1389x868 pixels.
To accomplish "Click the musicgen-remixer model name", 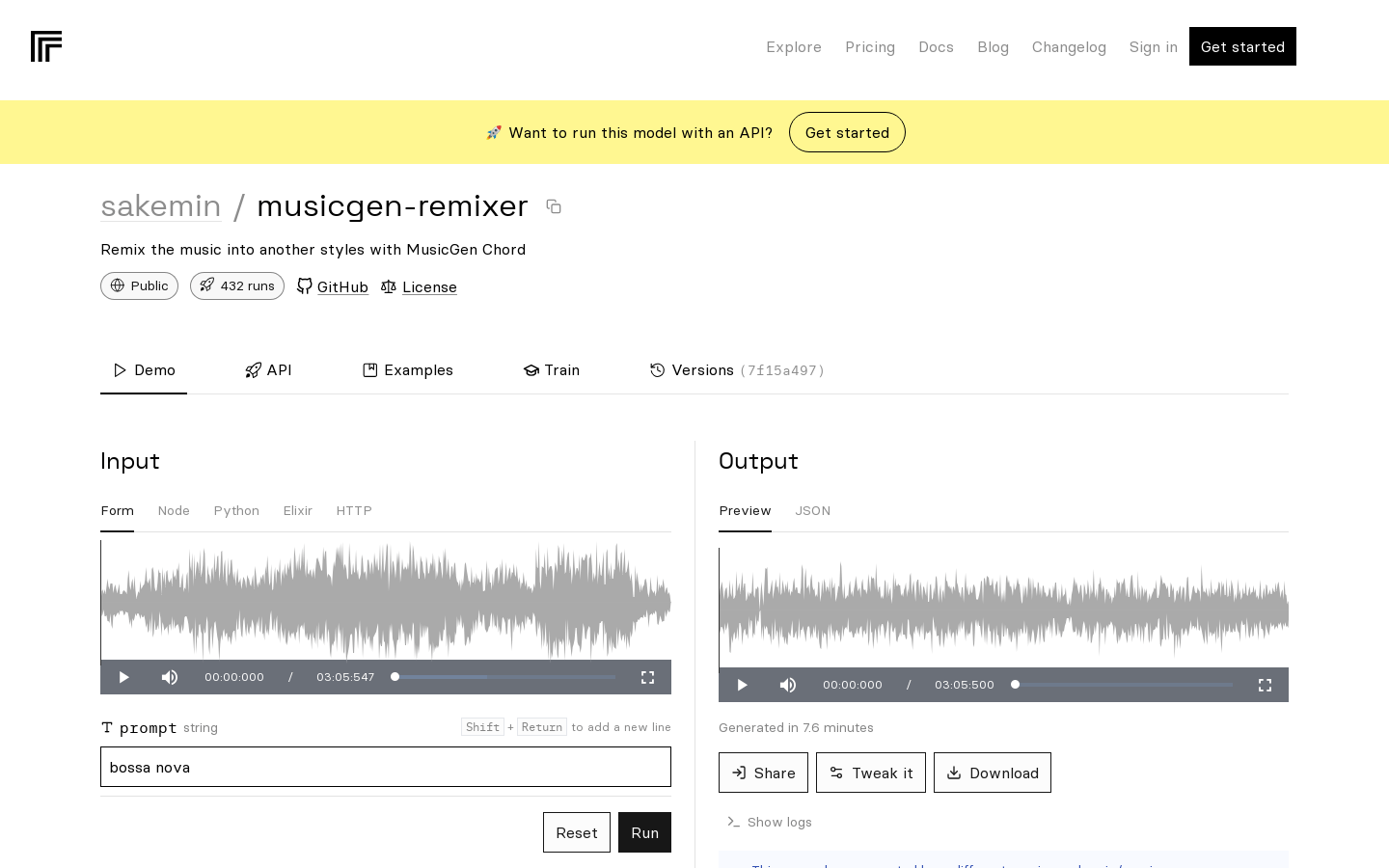I will [393, 205].
